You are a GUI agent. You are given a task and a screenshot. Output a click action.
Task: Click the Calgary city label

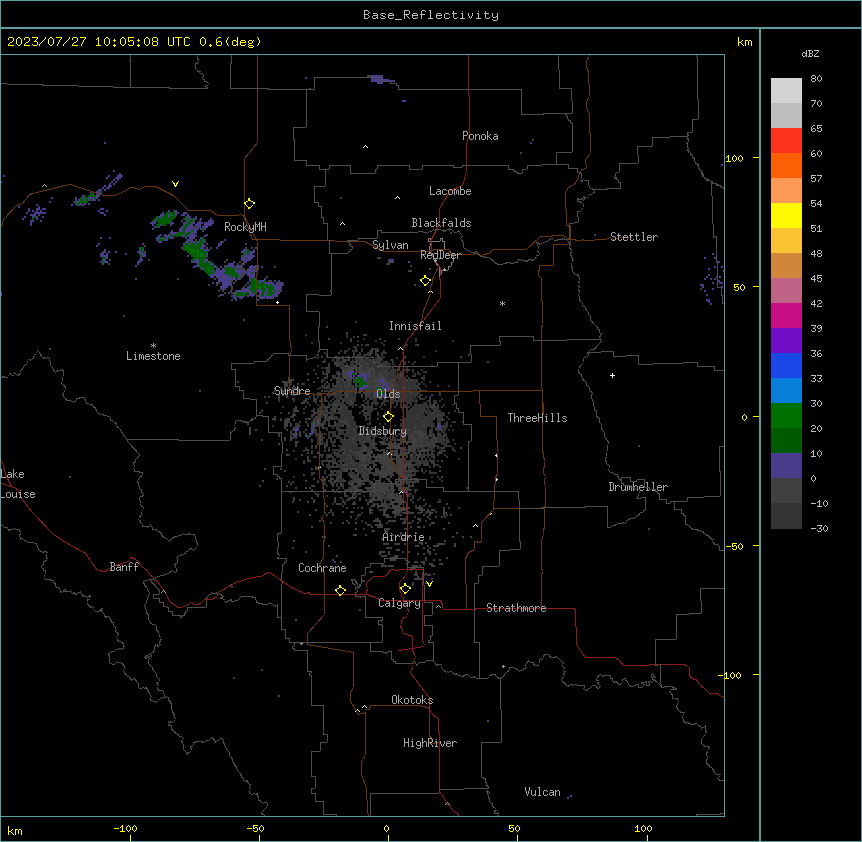tap(399, 603)
